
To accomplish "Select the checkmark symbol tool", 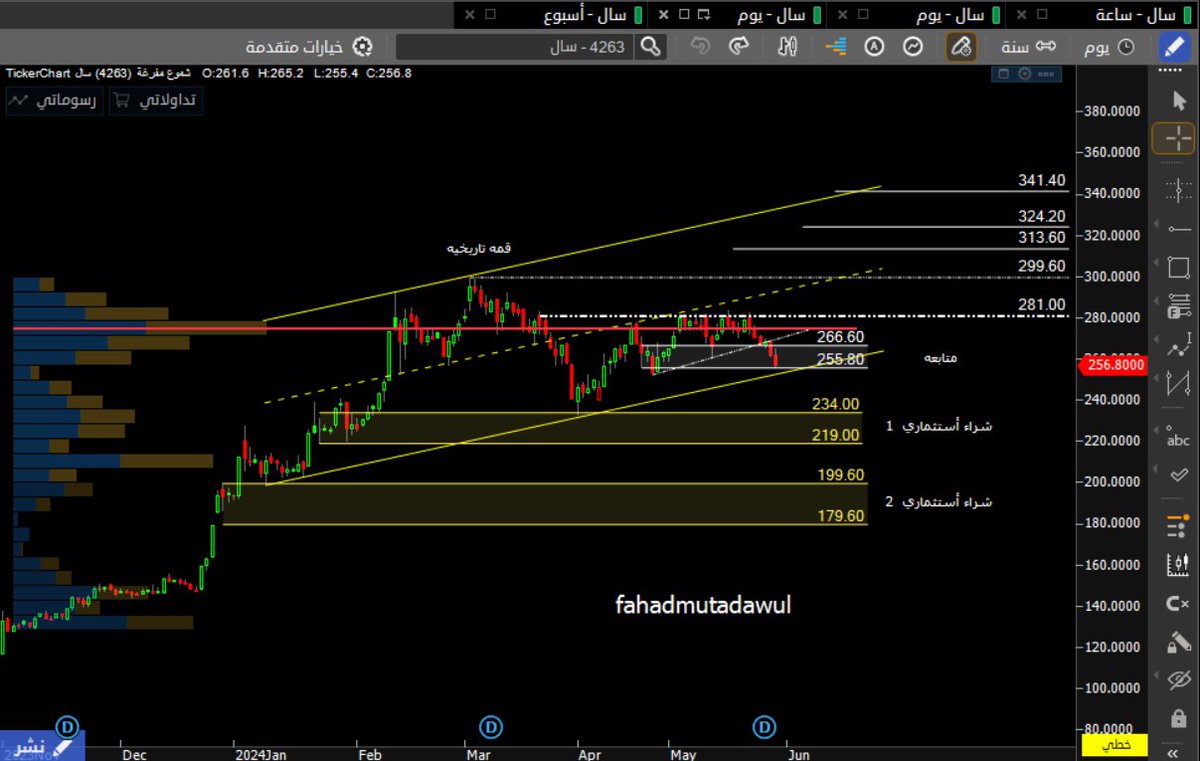I will [1178, 476].
